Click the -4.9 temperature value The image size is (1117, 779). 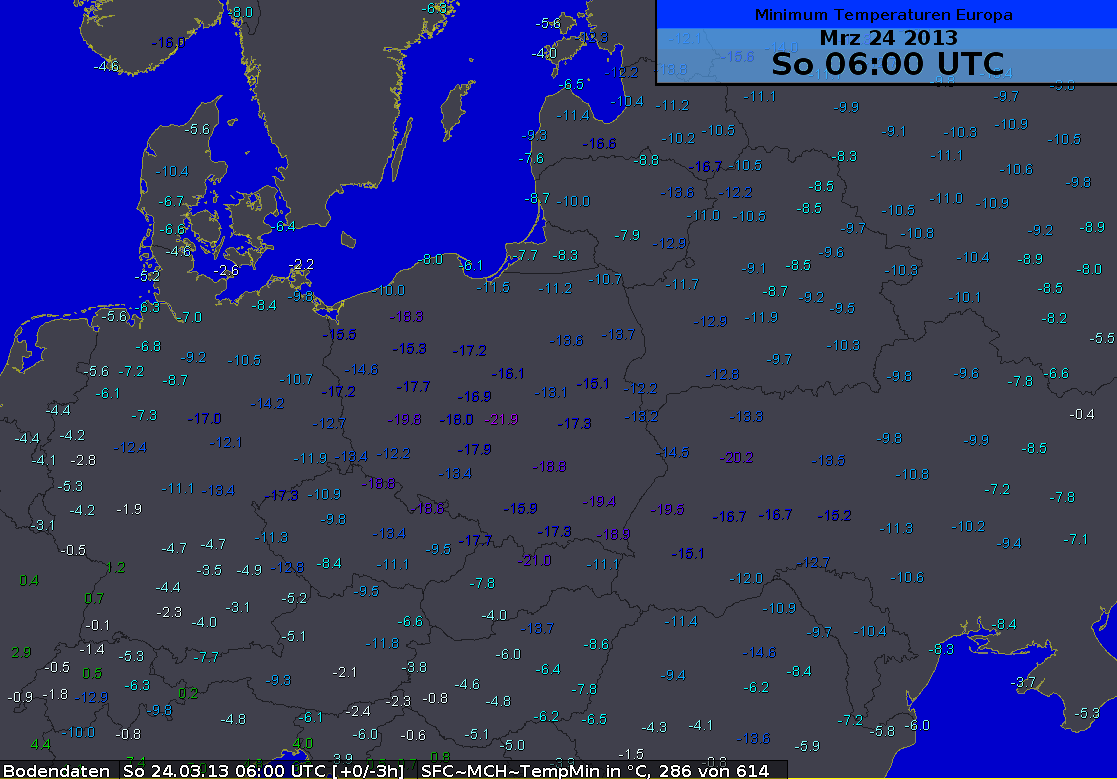pos(249,570)
